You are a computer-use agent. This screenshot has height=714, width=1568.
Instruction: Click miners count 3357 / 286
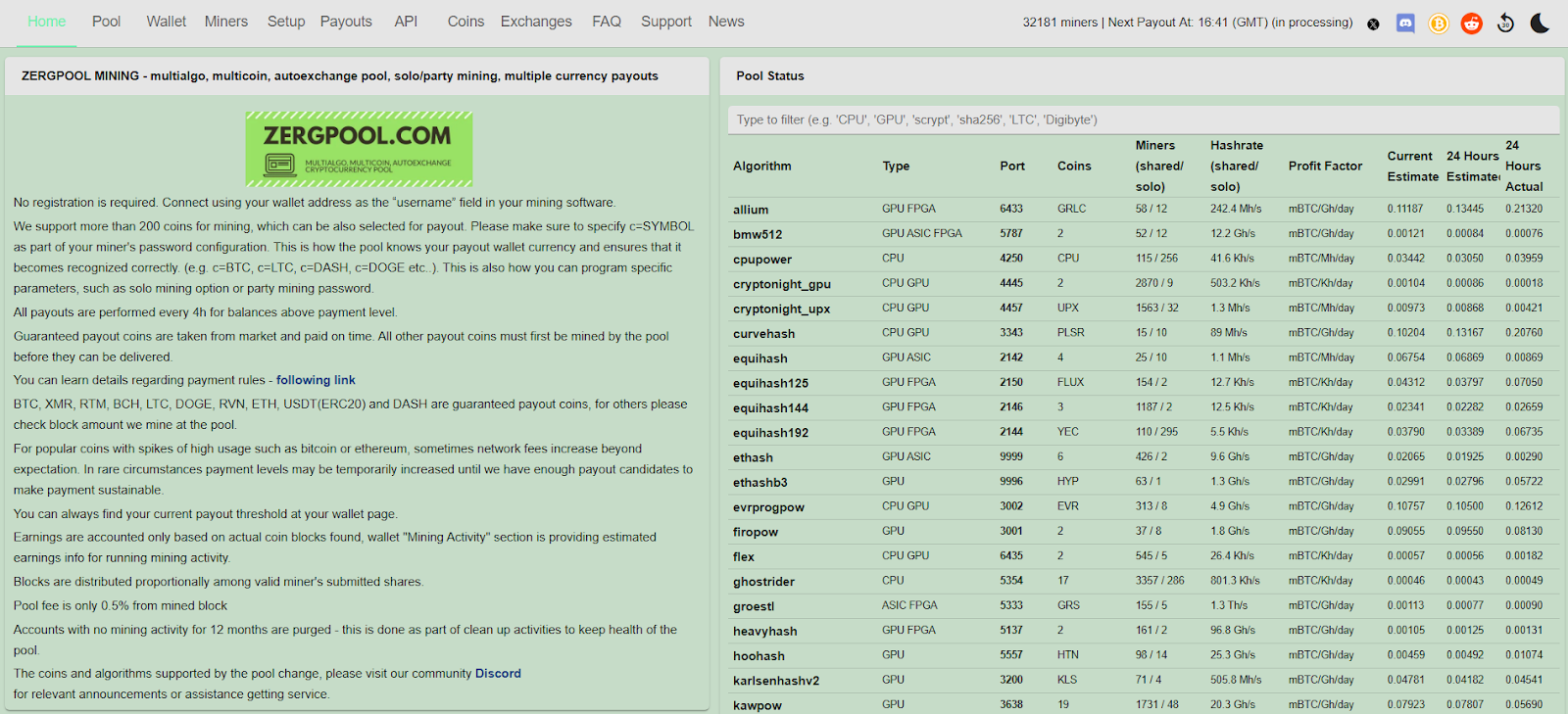click(x=1160, y=580)
